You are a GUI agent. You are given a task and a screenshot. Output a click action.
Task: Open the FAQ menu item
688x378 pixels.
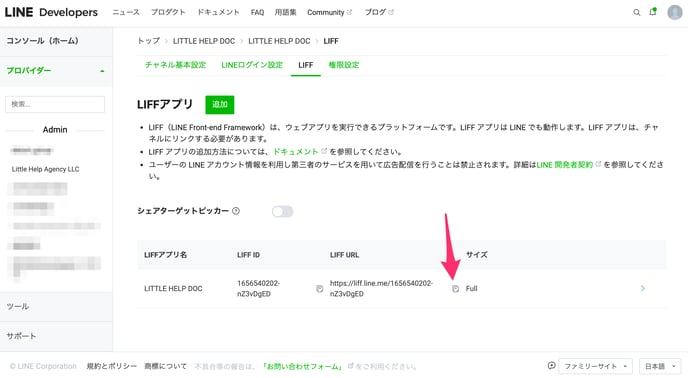(257, 12)
